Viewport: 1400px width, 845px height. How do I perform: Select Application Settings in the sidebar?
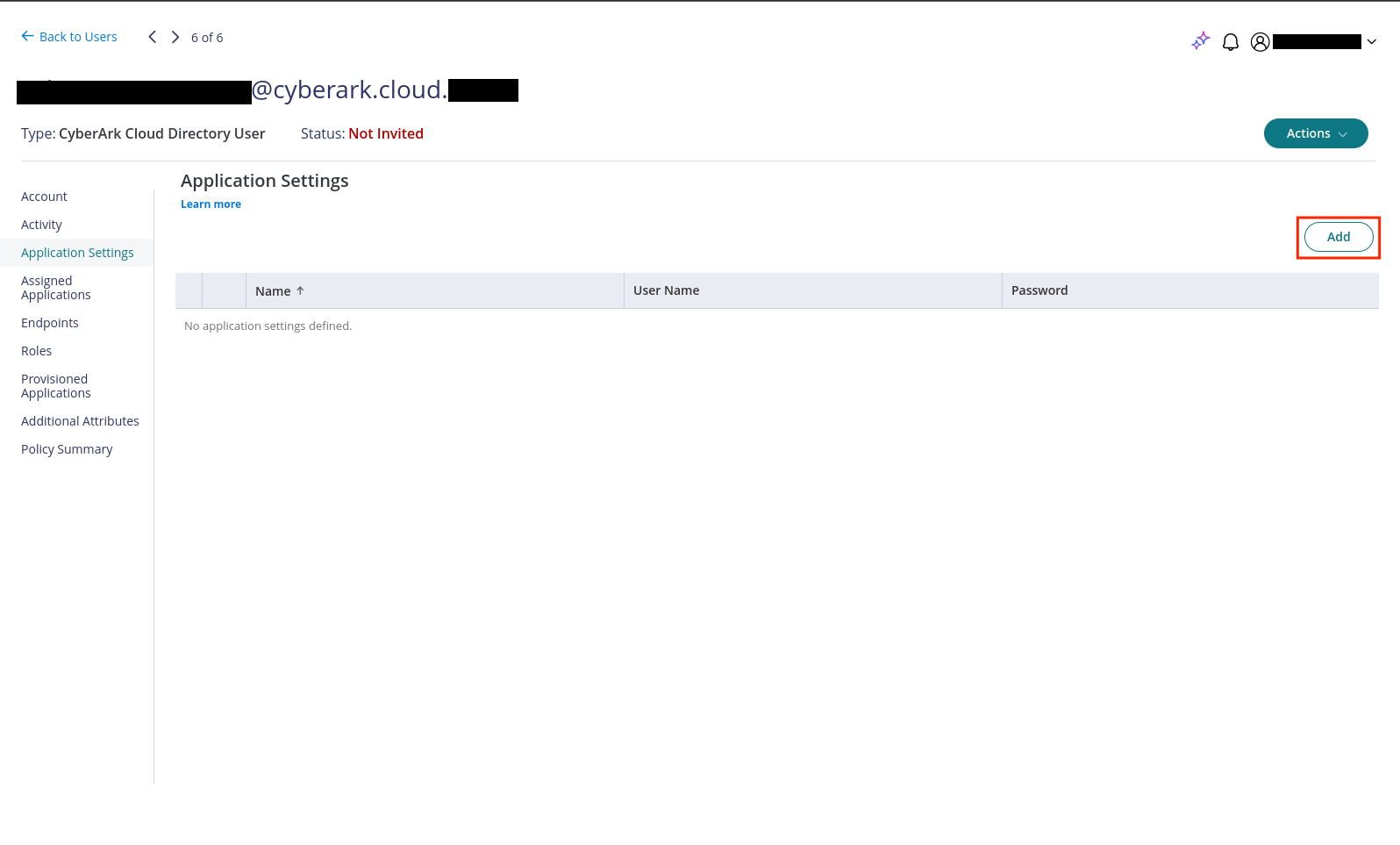point(77,253)
